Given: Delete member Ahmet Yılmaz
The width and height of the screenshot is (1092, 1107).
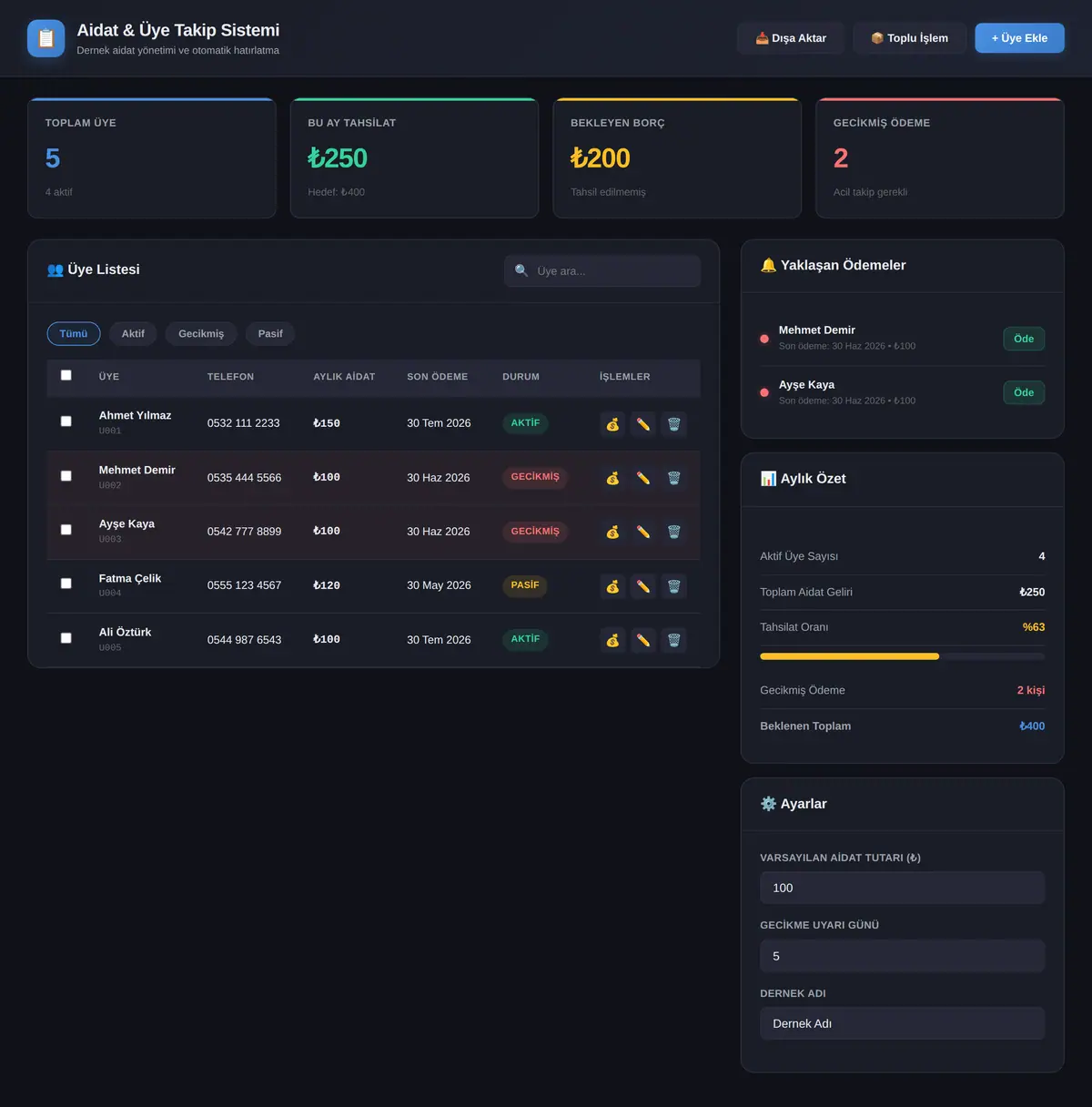Looking at the screenshot, I should point(674,424).
